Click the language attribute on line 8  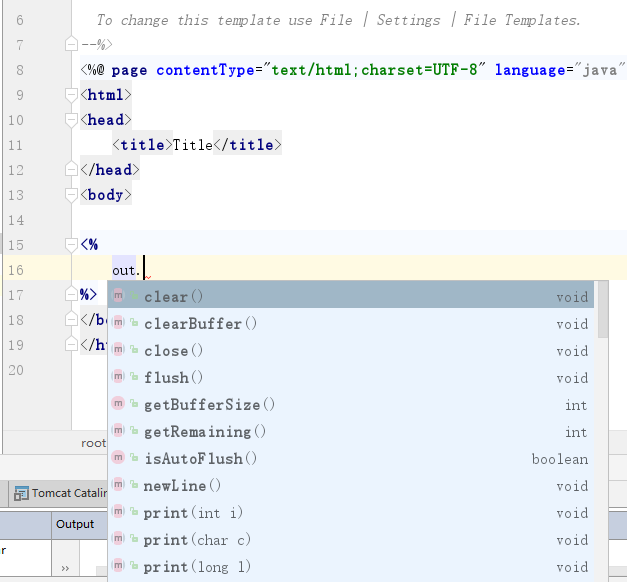(530, 70)
